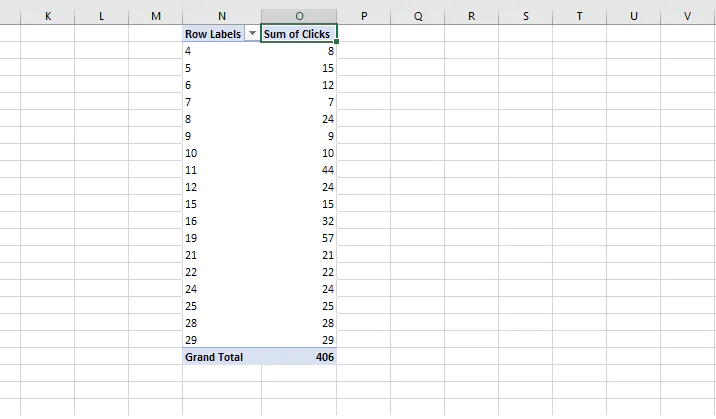Select column L header
Screen dimensions: 716x419
coord(101,16)
